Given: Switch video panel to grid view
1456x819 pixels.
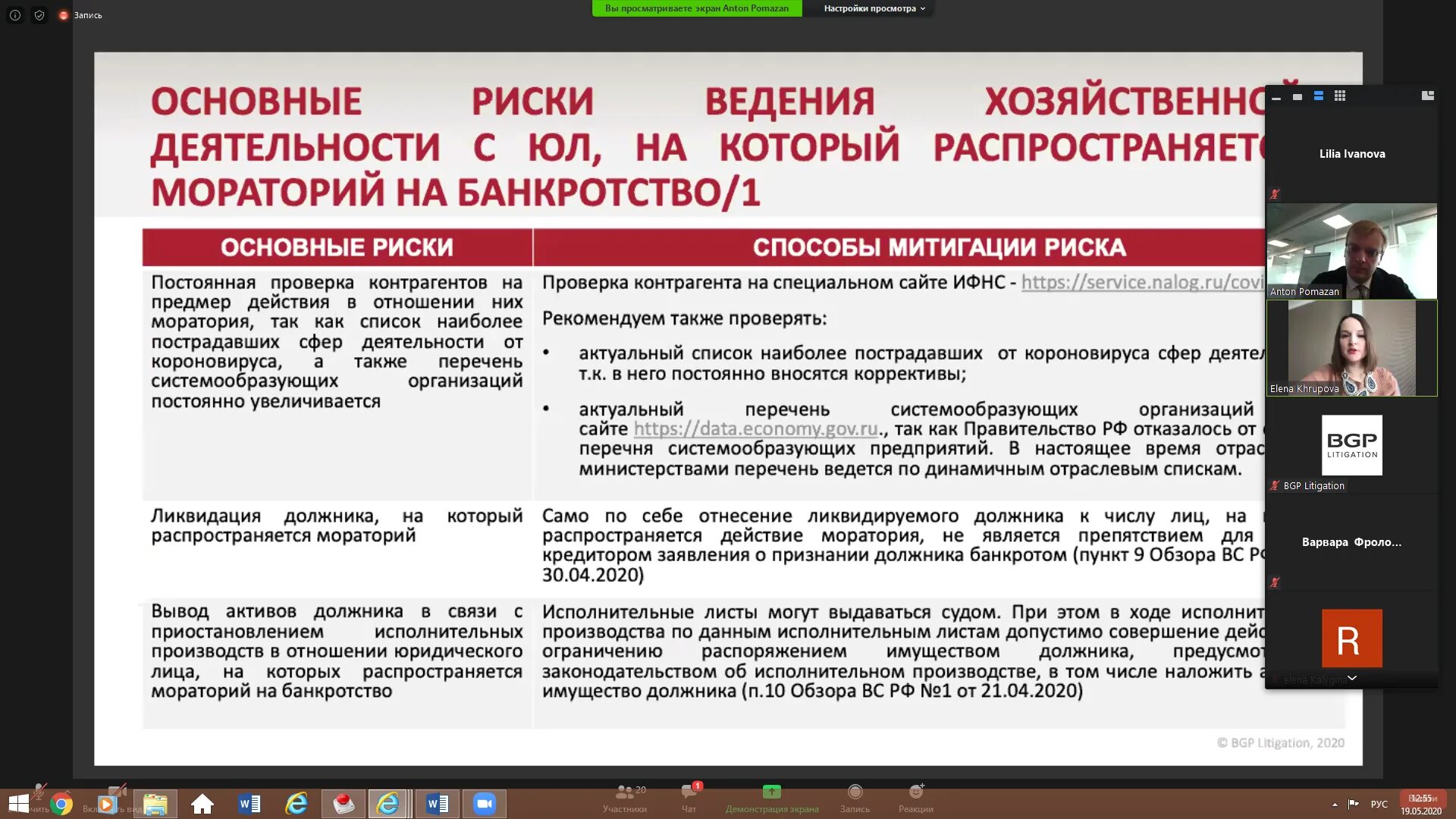Looking at the screenshot, I should (x=1340, y=96).
